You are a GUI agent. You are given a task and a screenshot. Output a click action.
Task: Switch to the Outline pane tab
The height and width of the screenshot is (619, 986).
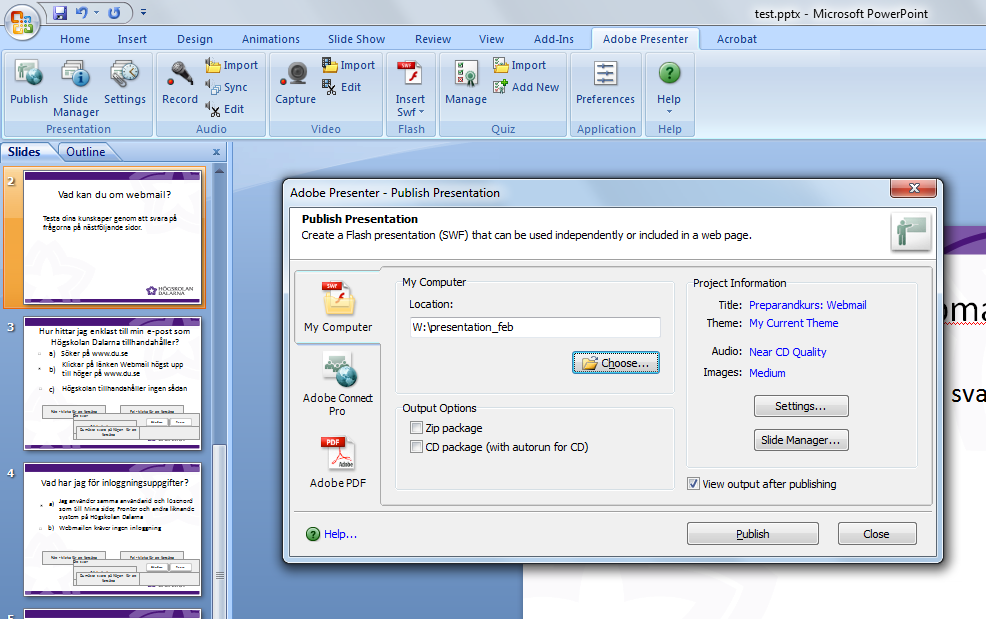point(86,152)
